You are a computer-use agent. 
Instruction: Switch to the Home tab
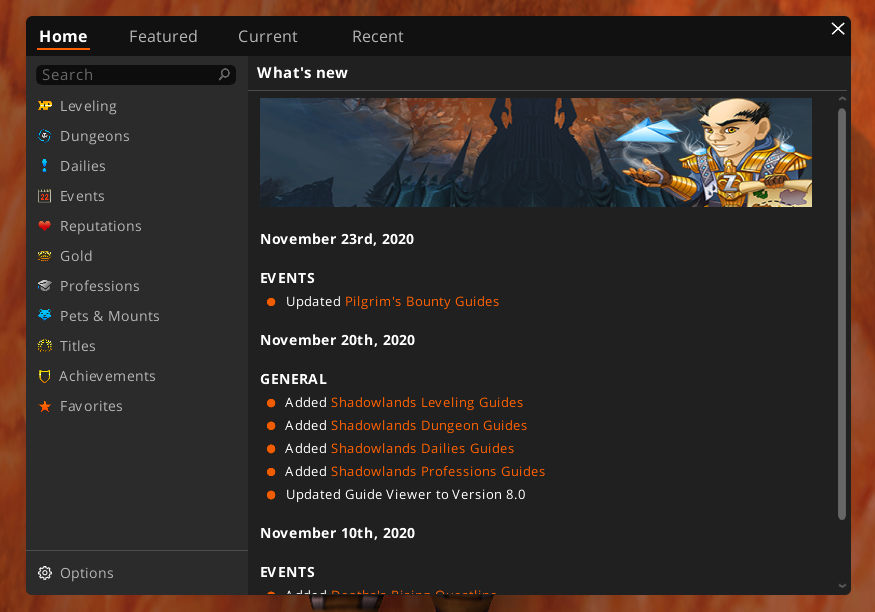(x=63, y=36)
